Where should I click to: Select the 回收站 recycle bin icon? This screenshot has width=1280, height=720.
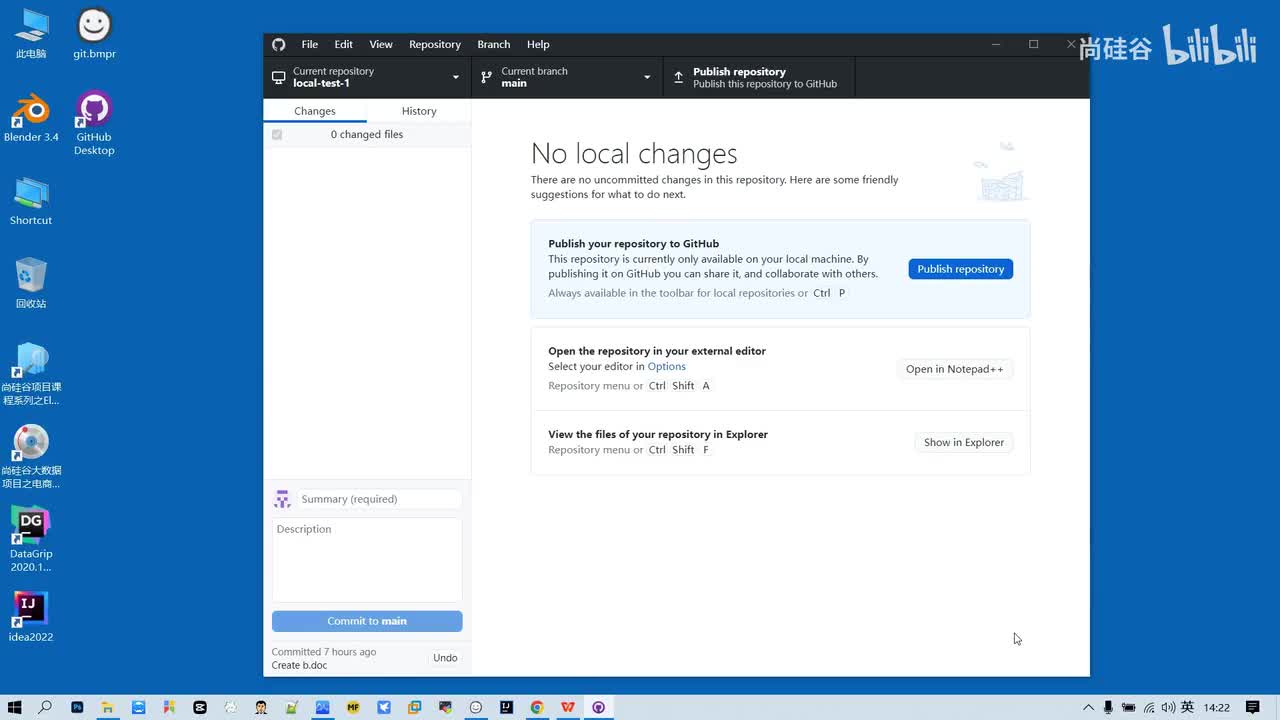31,284
